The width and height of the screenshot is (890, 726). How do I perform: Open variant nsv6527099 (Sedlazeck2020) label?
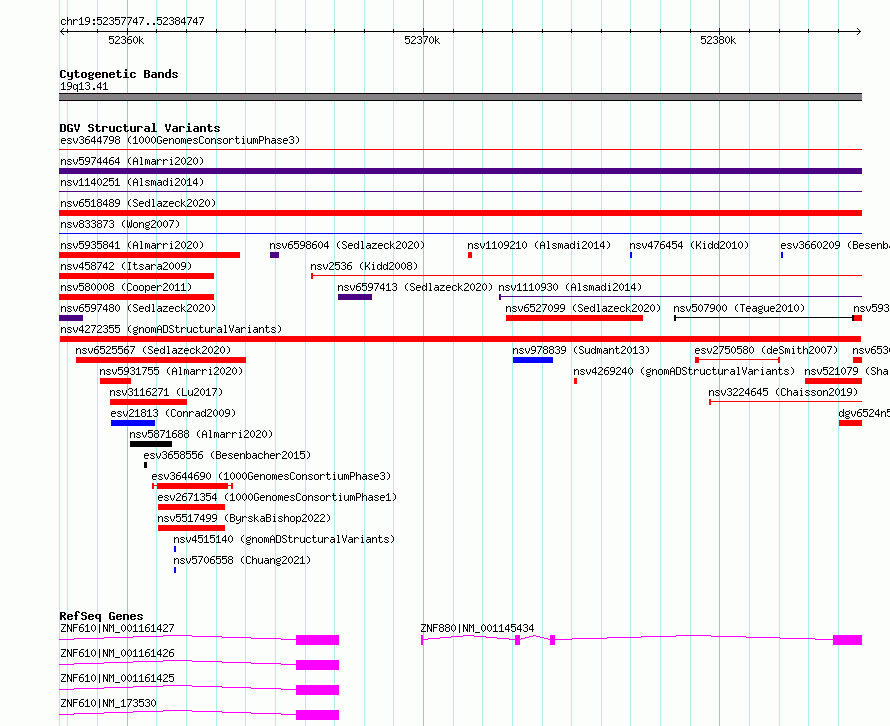(583, 308)
